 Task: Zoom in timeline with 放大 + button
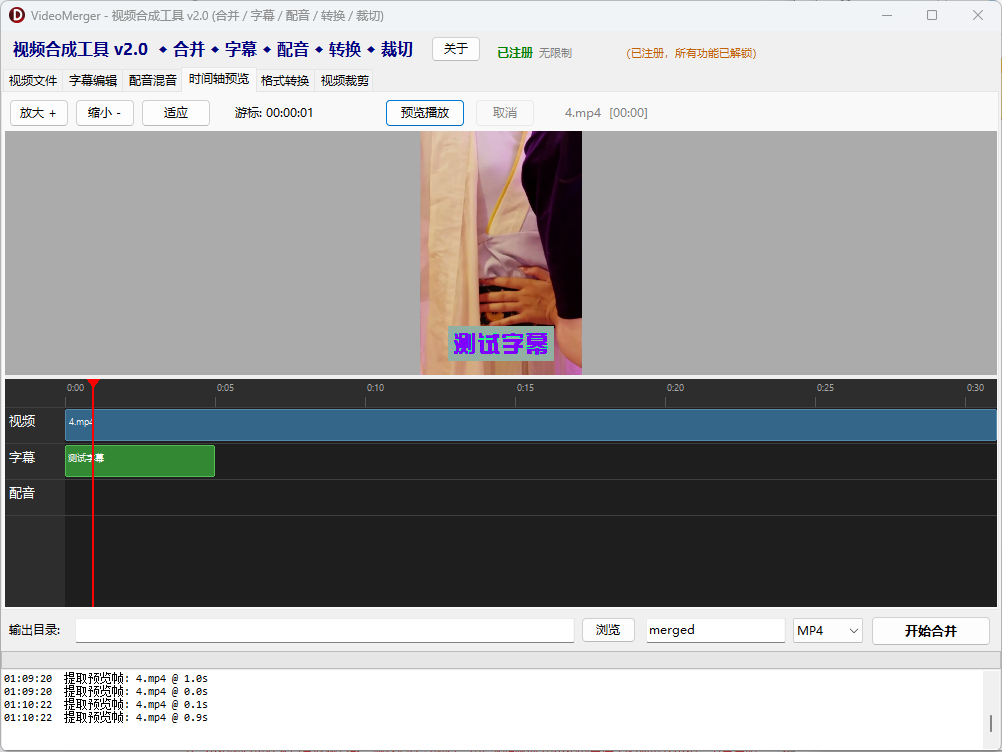[39, 113]
